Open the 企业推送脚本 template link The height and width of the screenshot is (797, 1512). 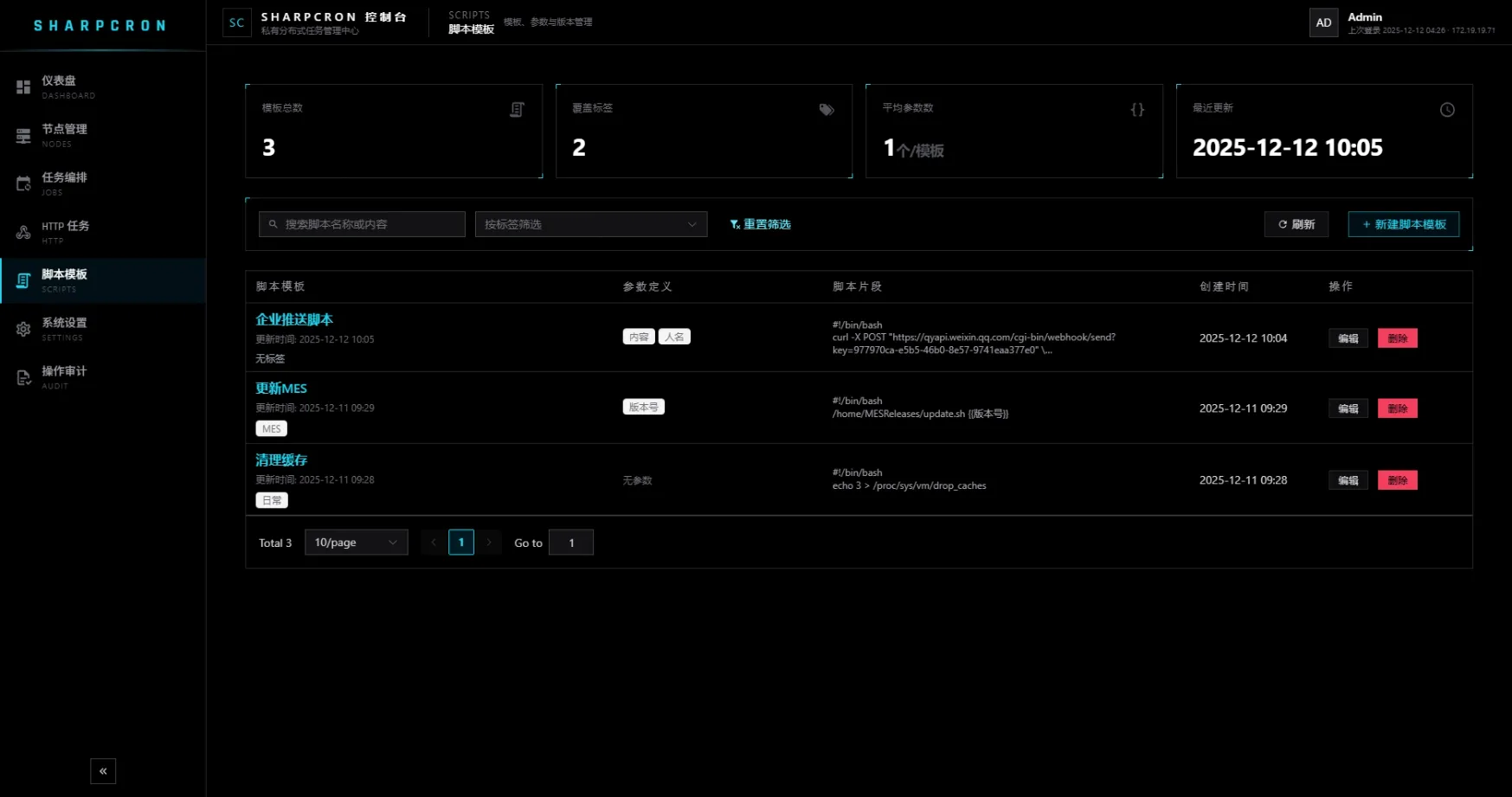[294, 319]
